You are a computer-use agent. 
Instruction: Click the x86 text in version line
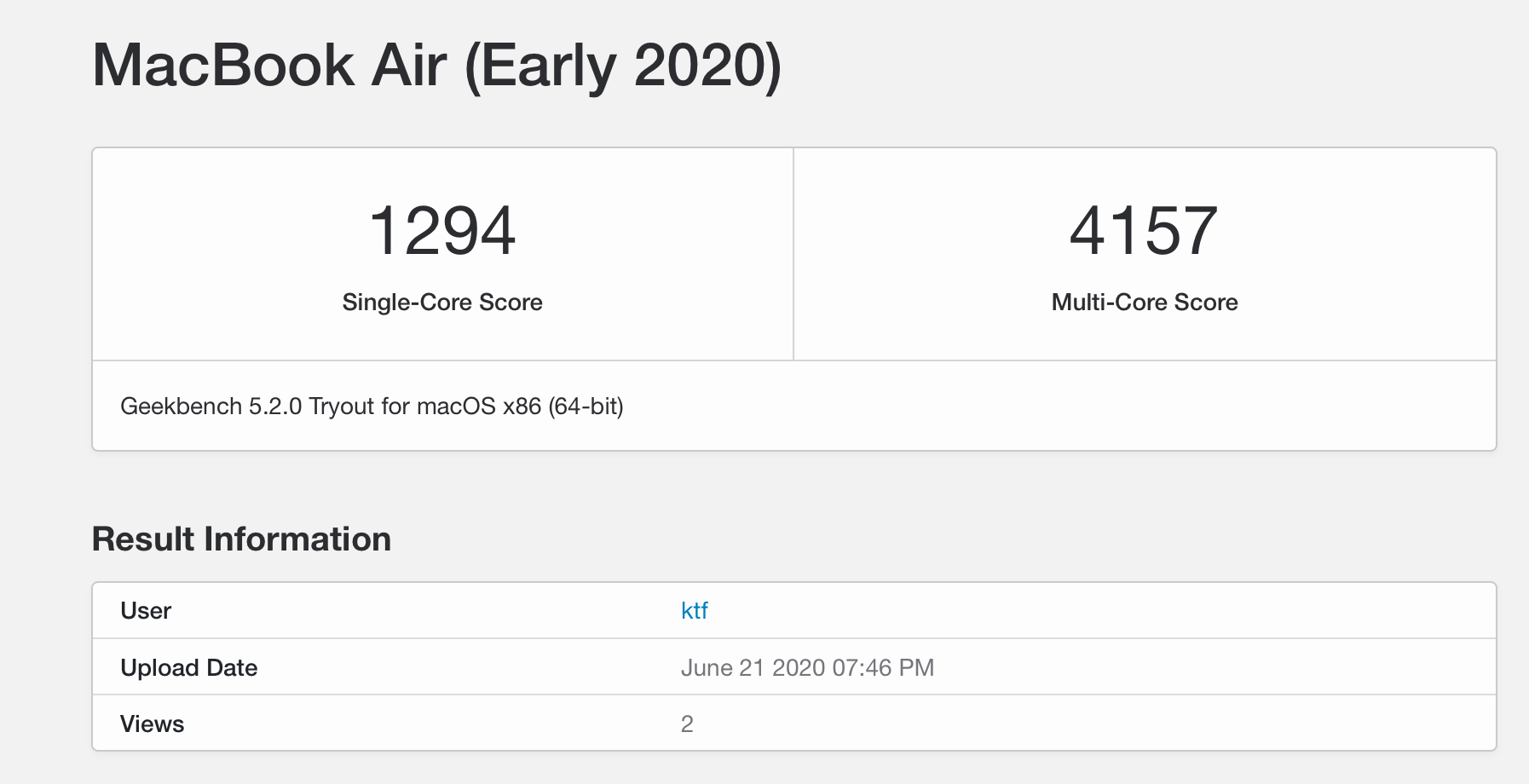click(522, 406)
